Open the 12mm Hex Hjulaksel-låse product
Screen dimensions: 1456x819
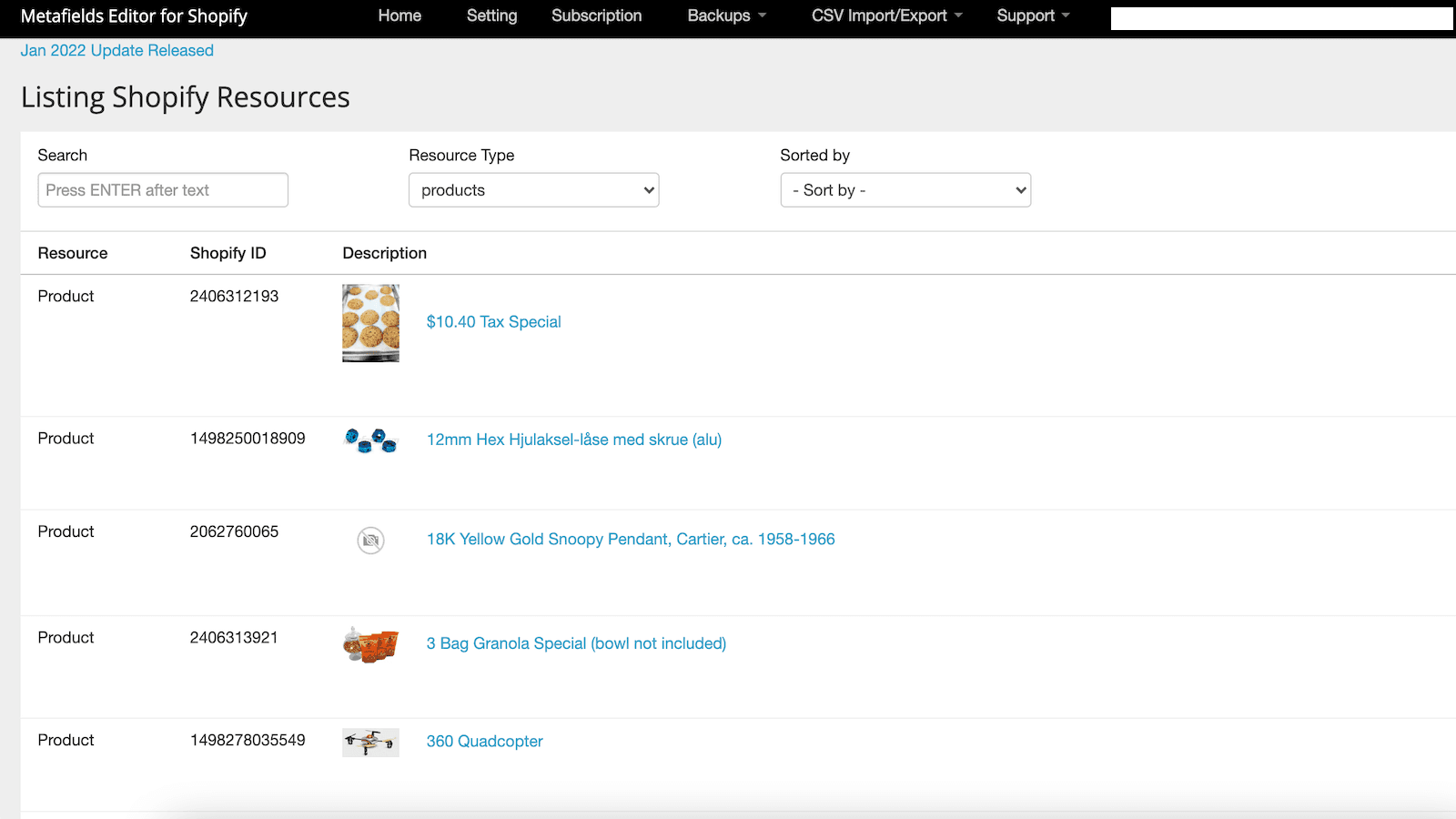click(x=574, y=440)
